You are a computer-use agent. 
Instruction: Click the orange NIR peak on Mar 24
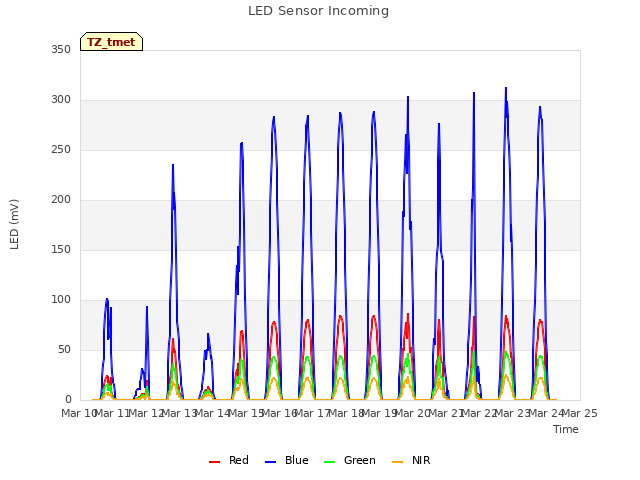540,378
